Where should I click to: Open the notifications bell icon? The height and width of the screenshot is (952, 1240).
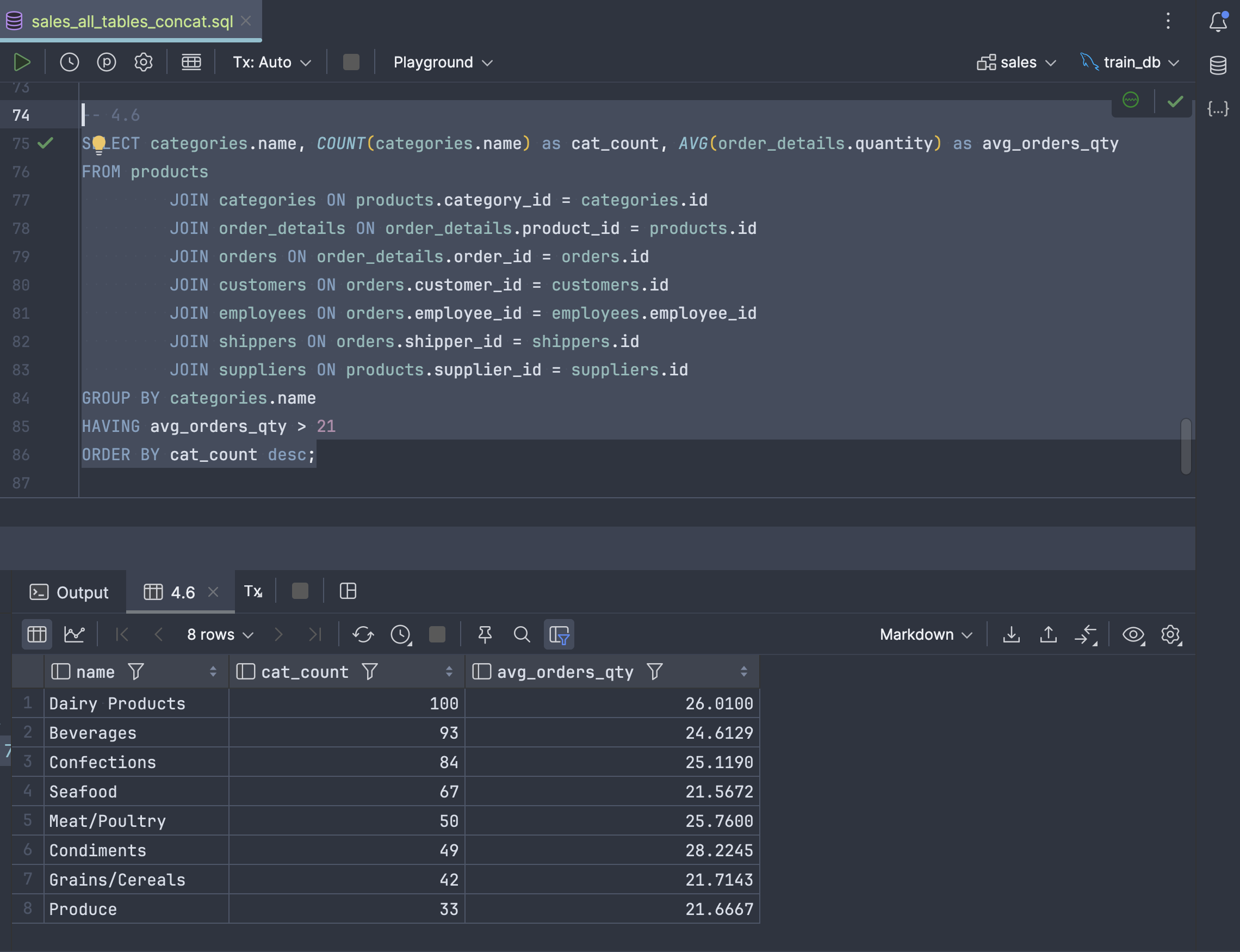coord(1217,22)
